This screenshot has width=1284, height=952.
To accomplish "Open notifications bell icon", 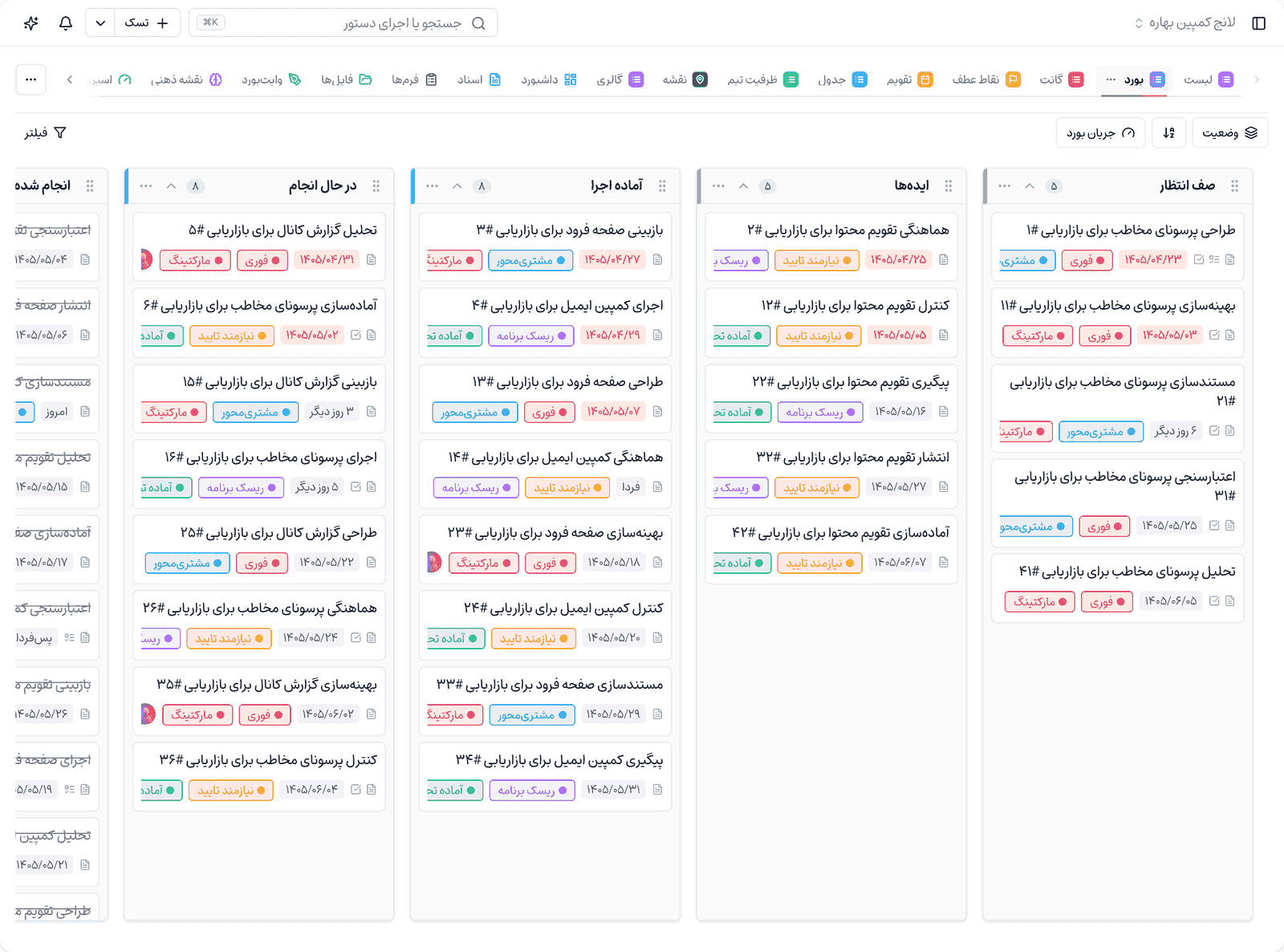I will tap(66, 23).
